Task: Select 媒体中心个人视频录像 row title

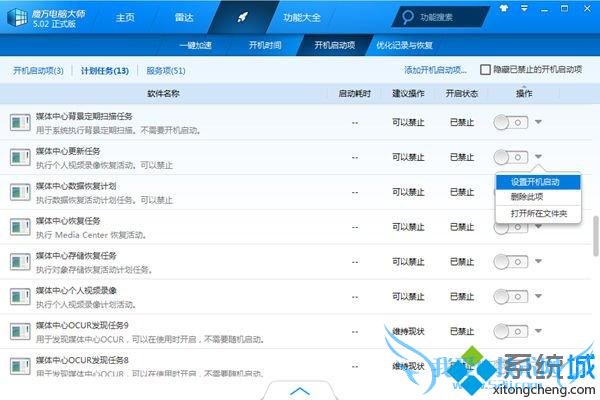Action: (76, 291)
